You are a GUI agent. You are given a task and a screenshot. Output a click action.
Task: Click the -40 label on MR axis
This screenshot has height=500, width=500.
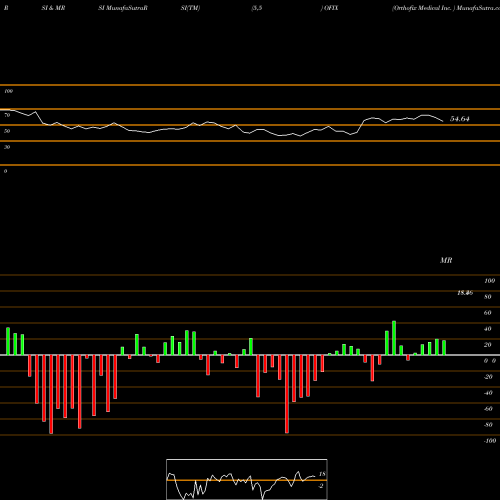488,393
